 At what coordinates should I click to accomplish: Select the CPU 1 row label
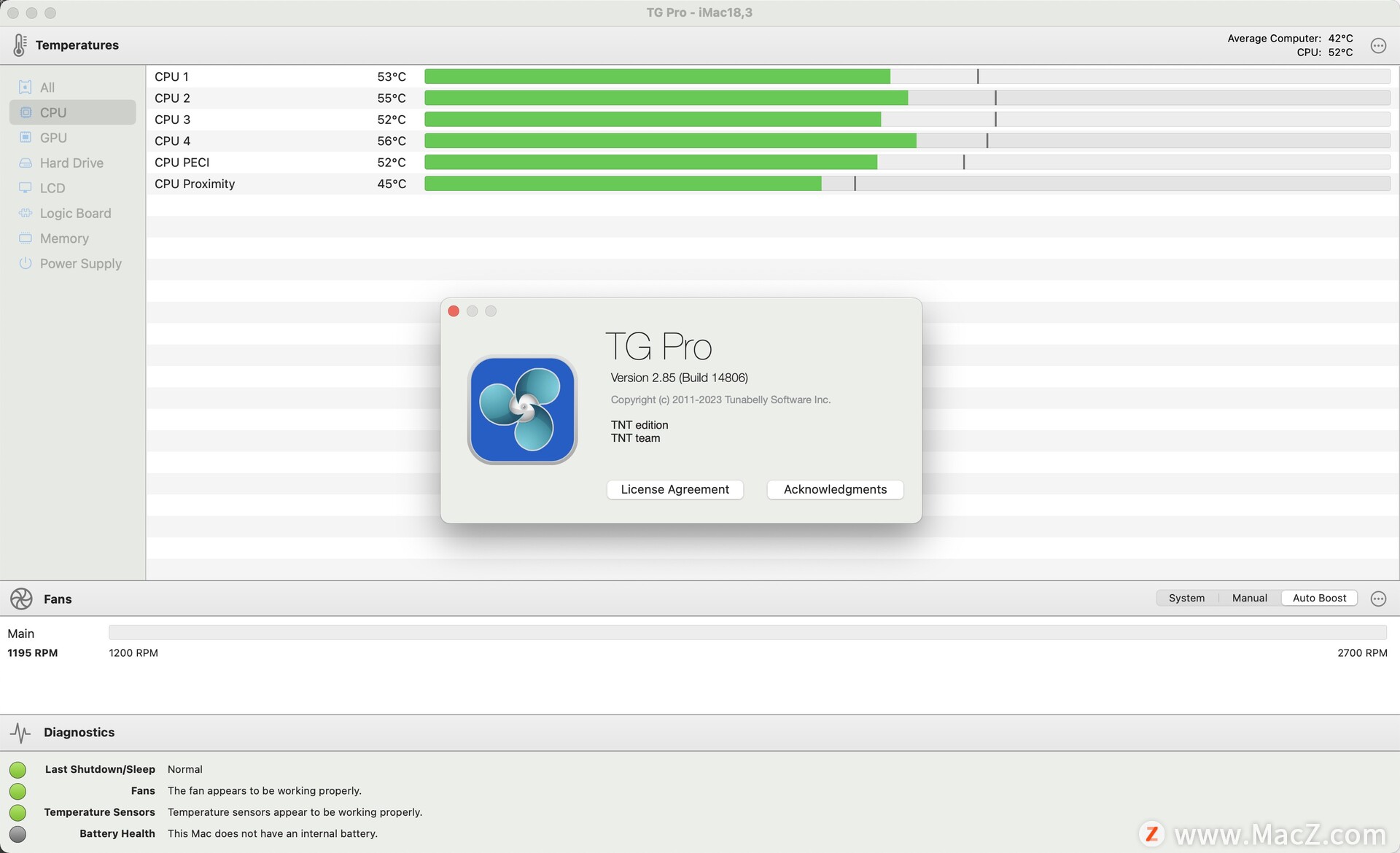[171, 77]
